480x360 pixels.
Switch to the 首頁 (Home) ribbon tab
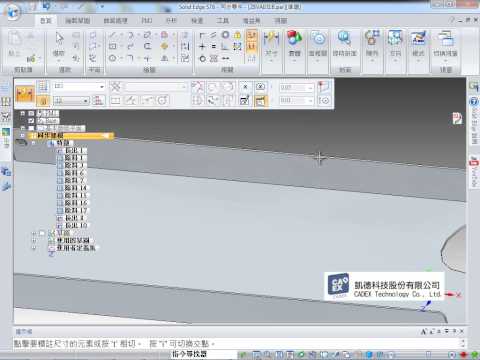46,20
